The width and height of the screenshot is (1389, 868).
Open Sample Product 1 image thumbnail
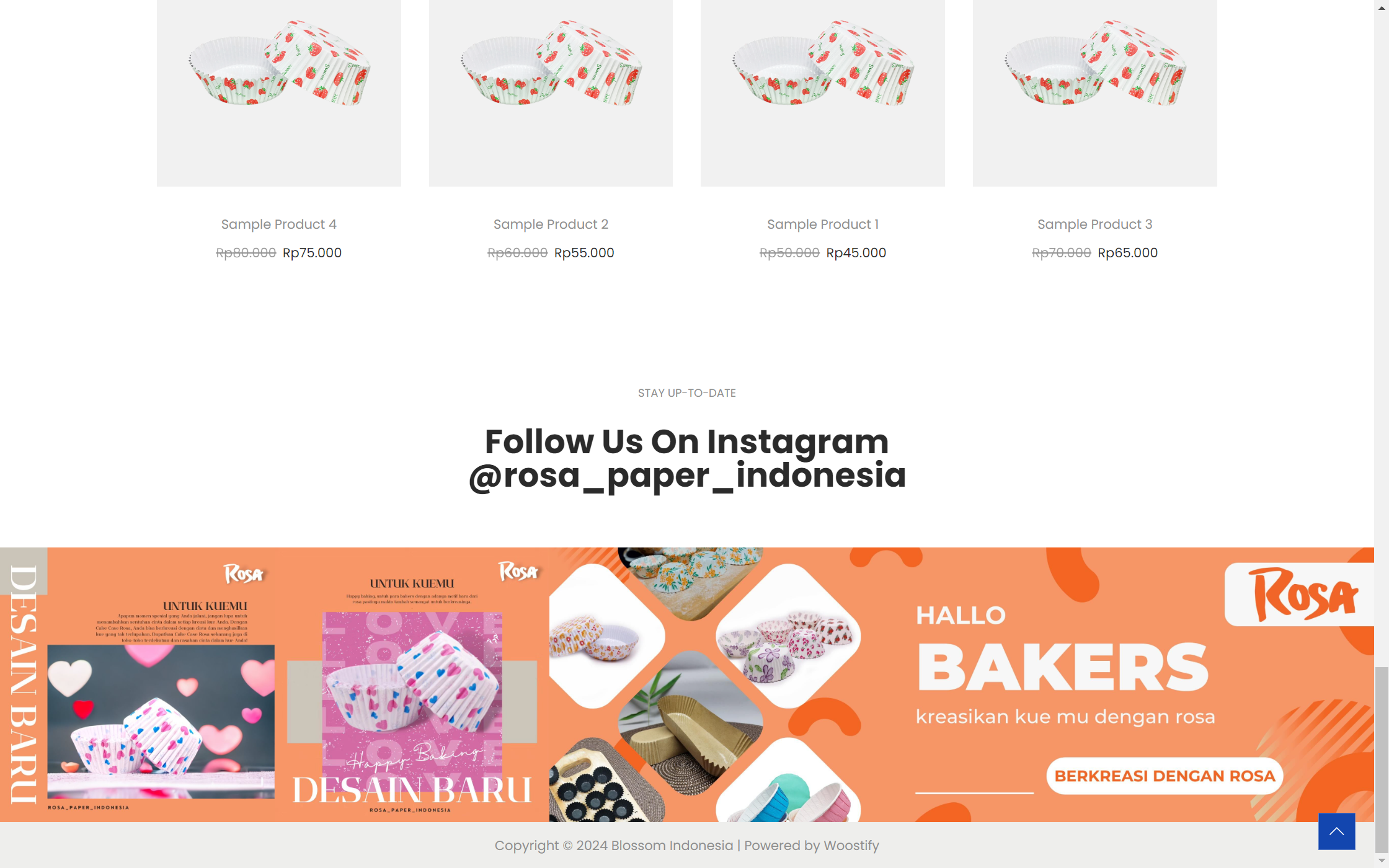[x=823, y=93]
